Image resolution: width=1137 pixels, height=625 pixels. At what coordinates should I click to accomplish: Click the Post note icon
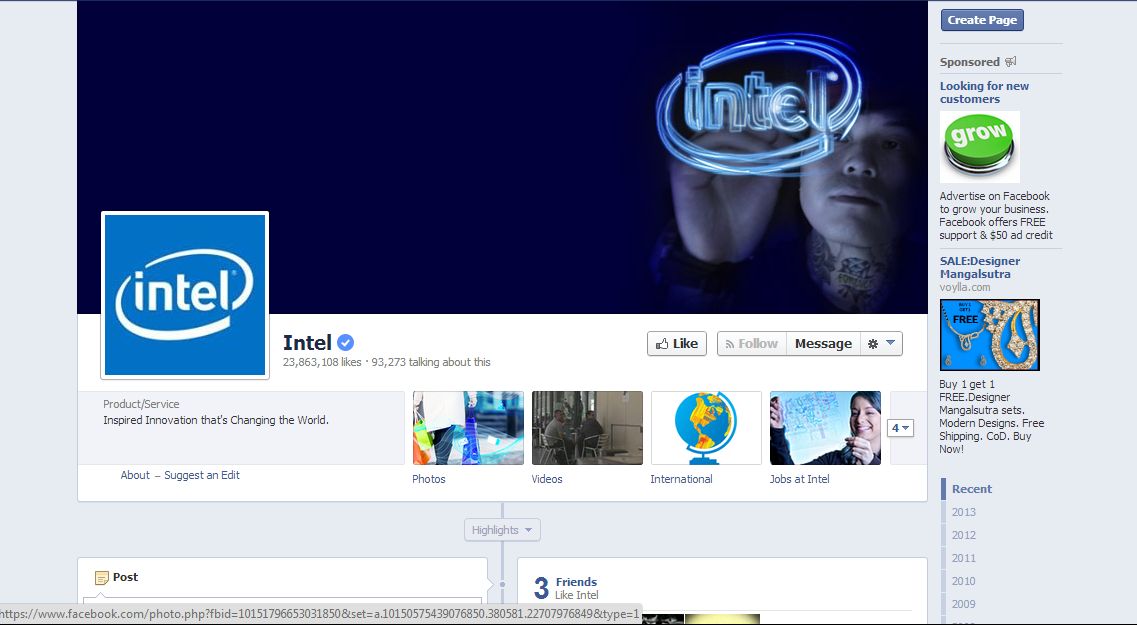point(102,578)
